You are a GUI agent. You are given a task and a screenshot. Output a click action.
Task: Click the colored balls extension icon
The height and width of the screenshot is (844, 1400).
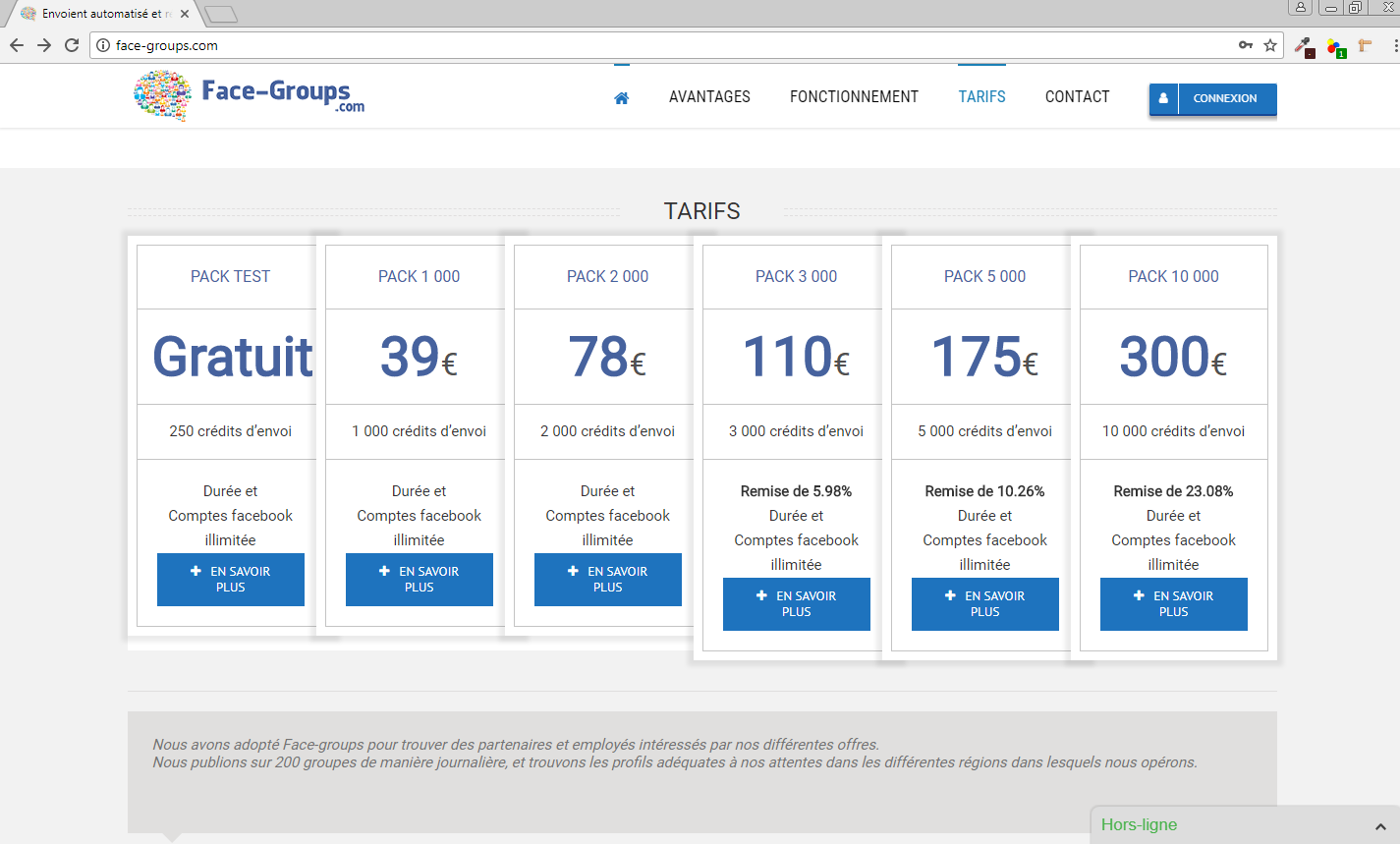coord(1334,46)
